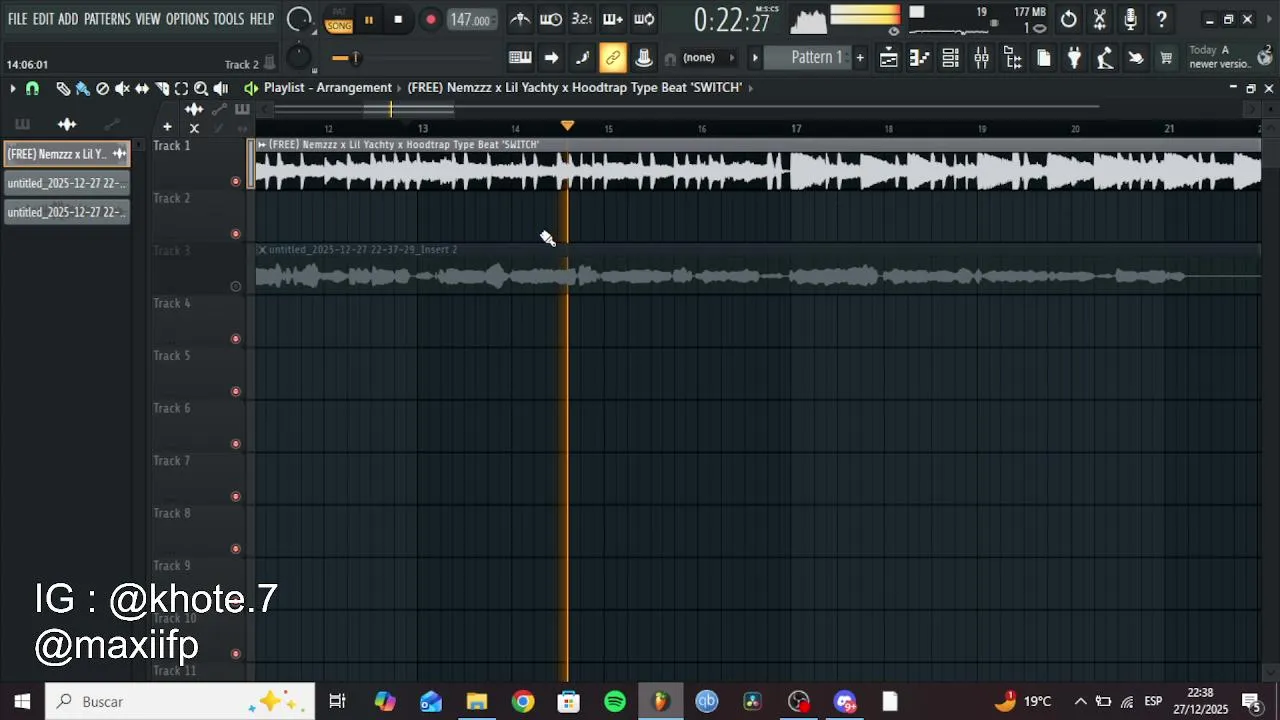Toggle the orange link multi-link controllers button
This screenshot has width=1280, height=720.
tap(613, 58)
